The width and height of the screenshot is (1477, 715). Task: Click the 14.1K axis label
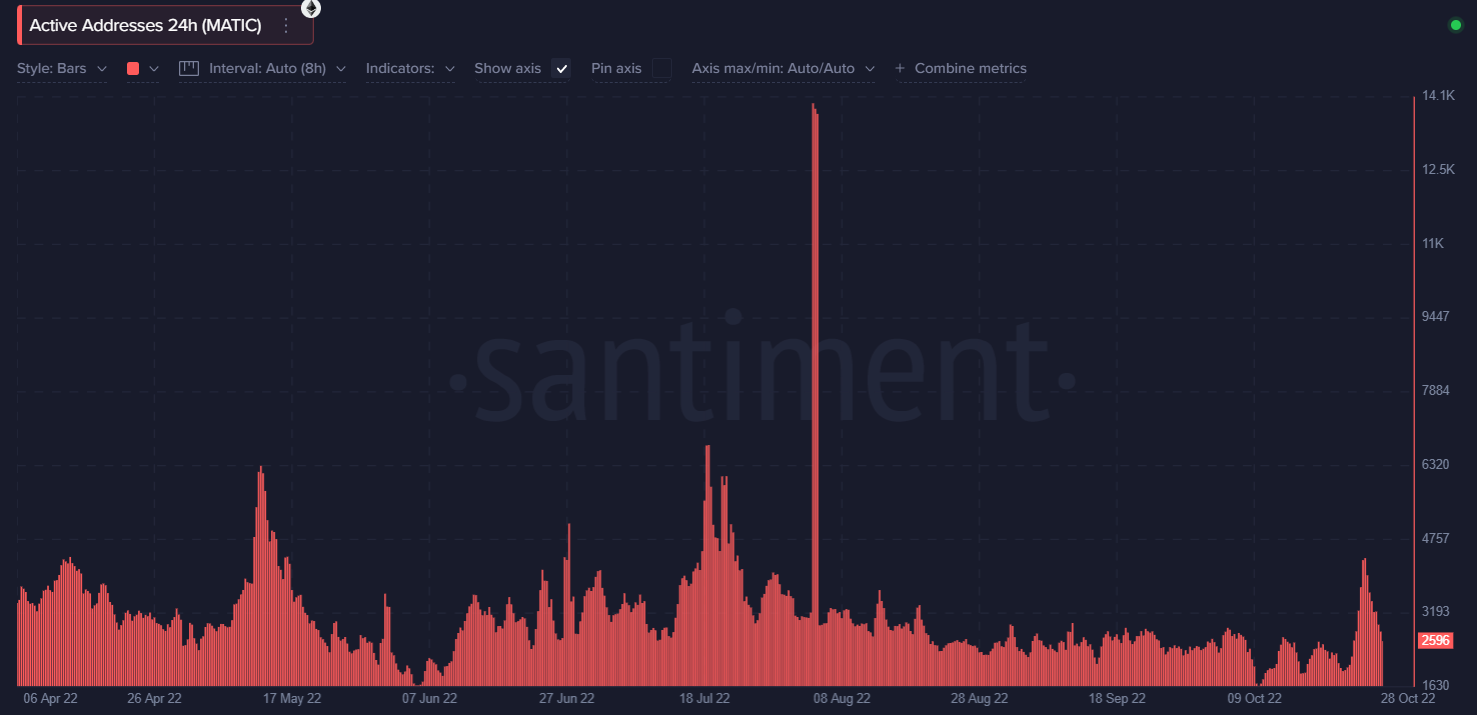pyautogui.click(x=1439, y=96)
